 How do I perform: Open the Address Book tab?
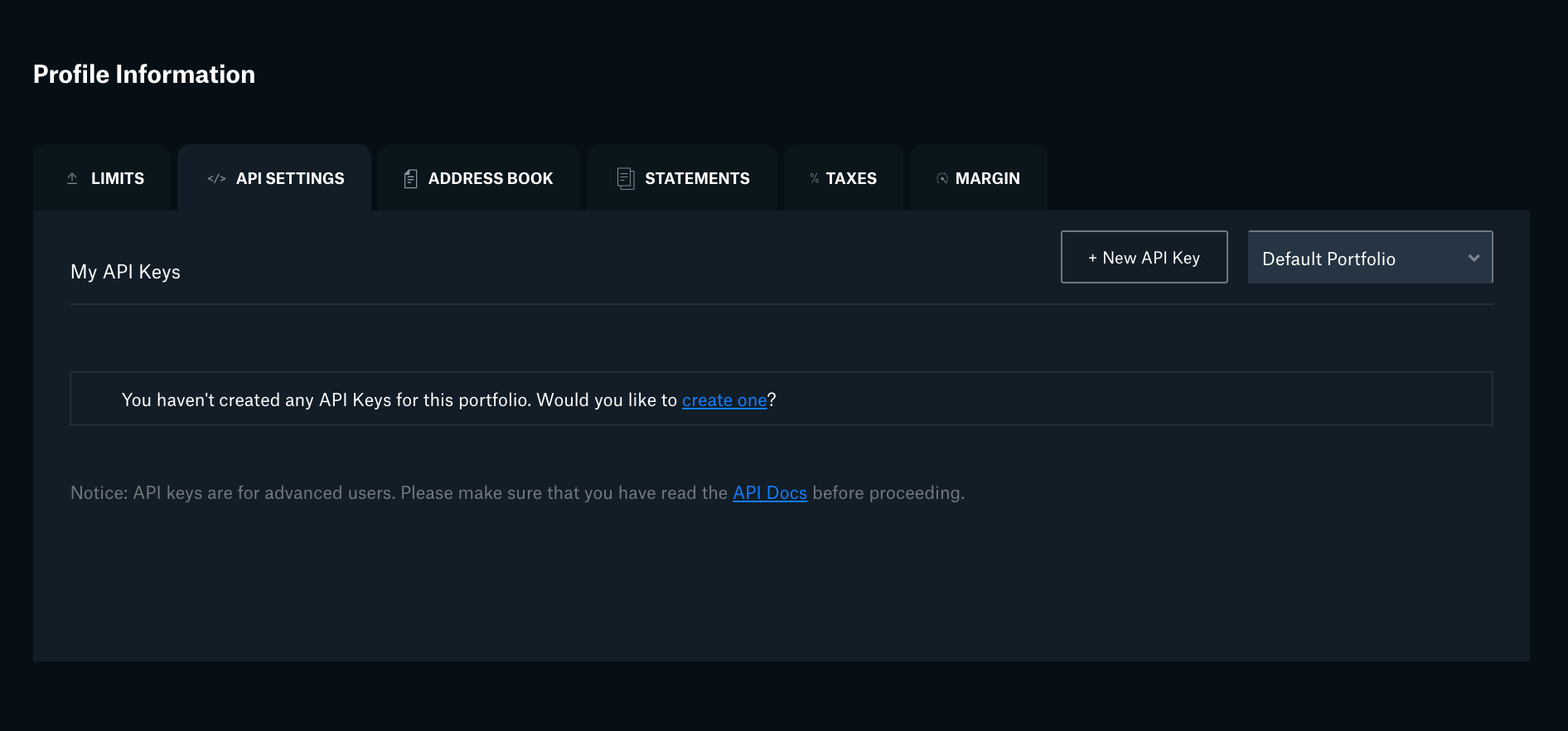[490, 179]
